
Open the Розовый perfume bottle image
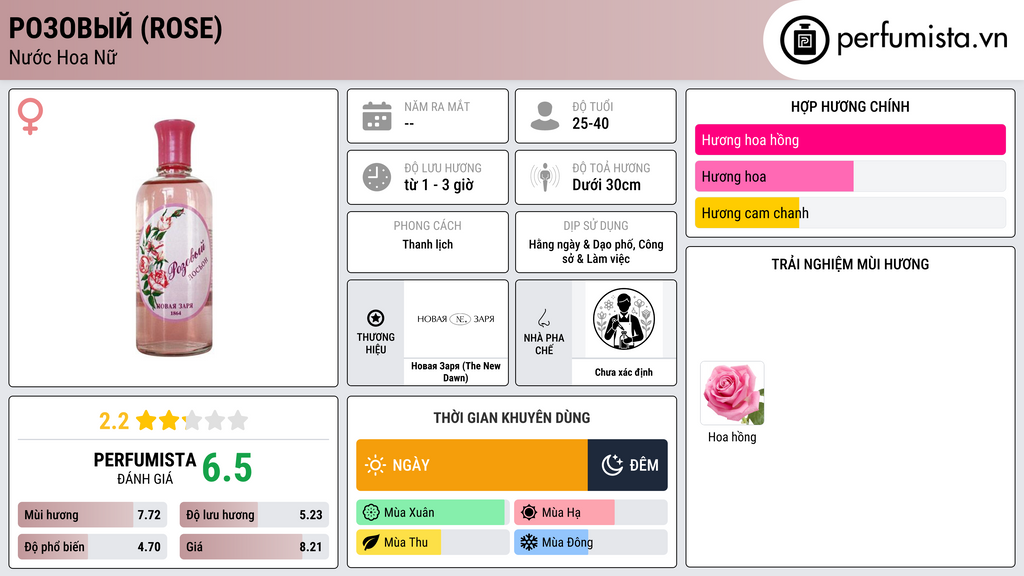pos(174,238)
